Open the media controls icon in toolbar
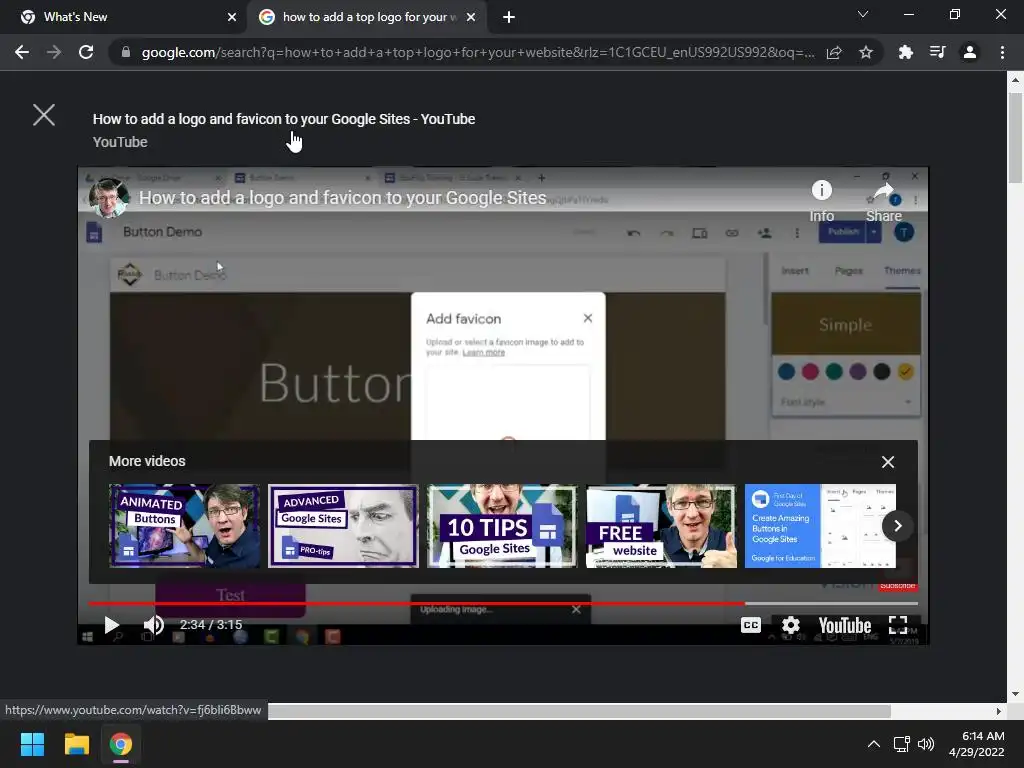The width and height of the screenshot is (1024, 768). coord(938,52)
